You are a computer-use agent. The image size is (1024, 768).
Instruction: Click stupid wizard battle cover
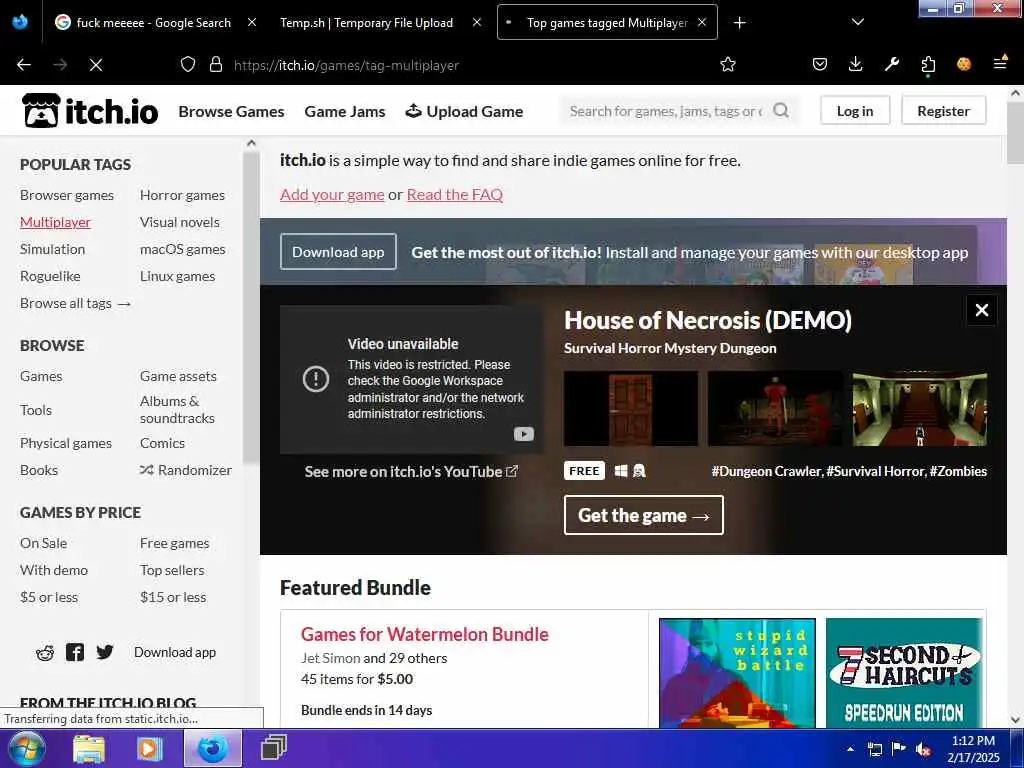click(737, 673)
